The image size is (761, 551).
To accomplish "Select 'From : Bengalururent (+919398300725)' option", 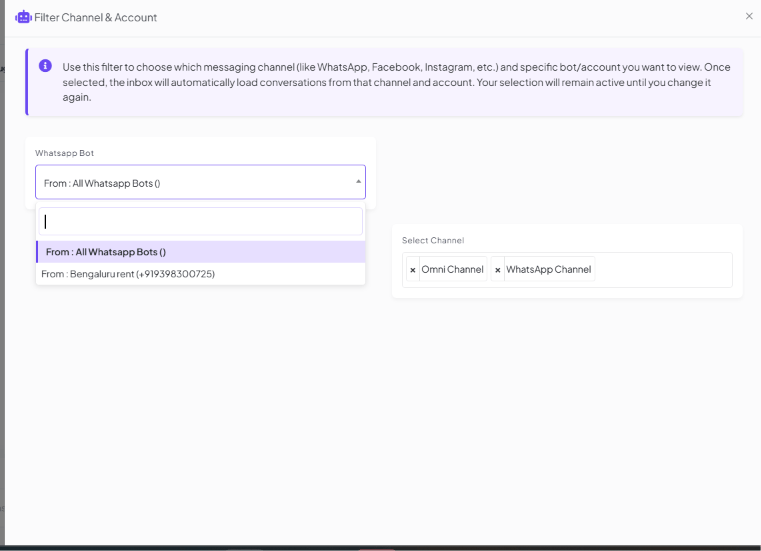I will tap(200, 274).
